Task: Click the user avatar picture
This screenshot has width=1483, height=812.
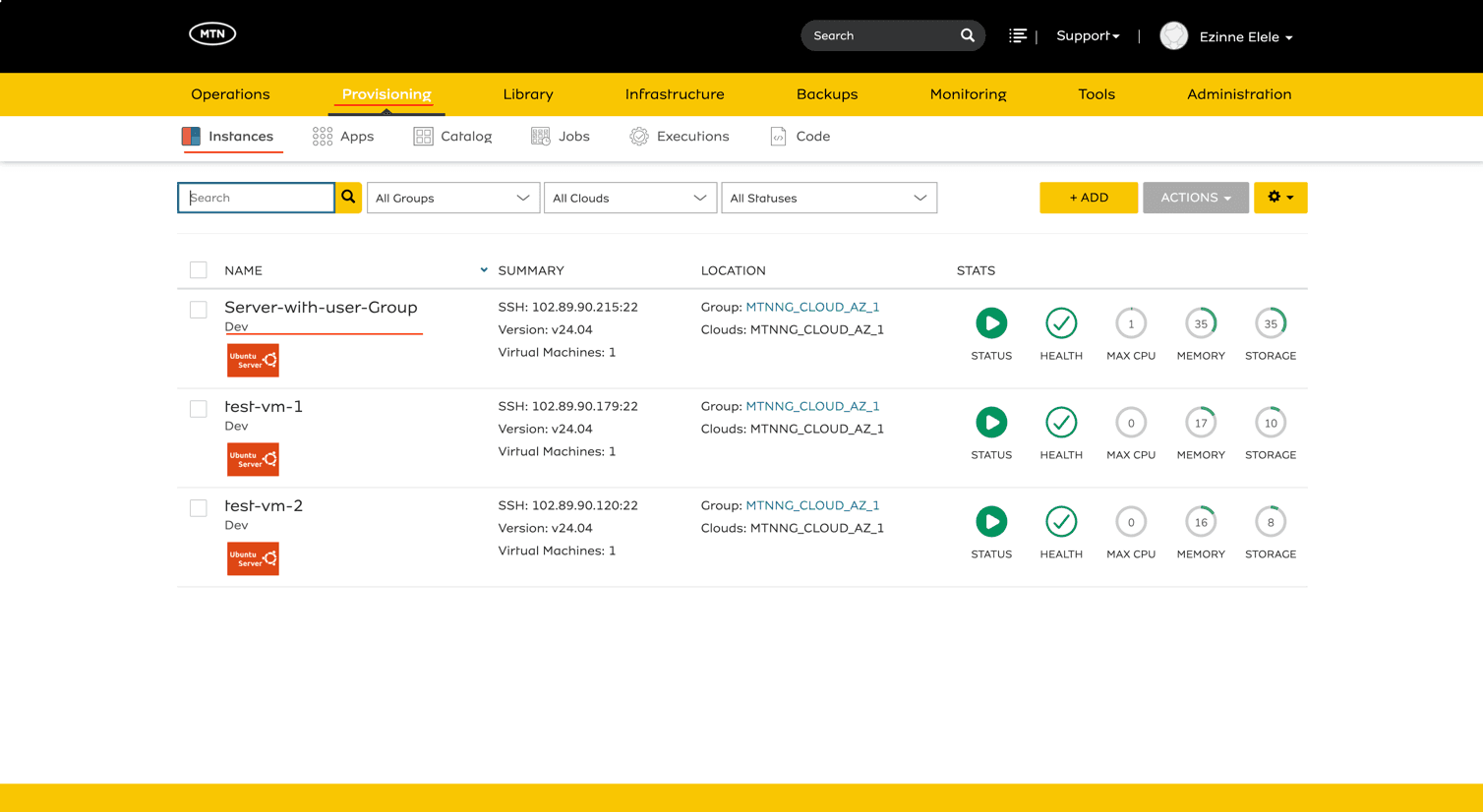Action: pos(1173,36)
